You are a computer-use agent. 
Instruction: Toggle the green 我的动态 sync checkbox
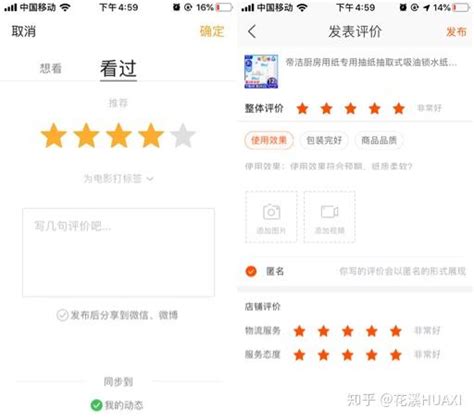tap(96, 405)
